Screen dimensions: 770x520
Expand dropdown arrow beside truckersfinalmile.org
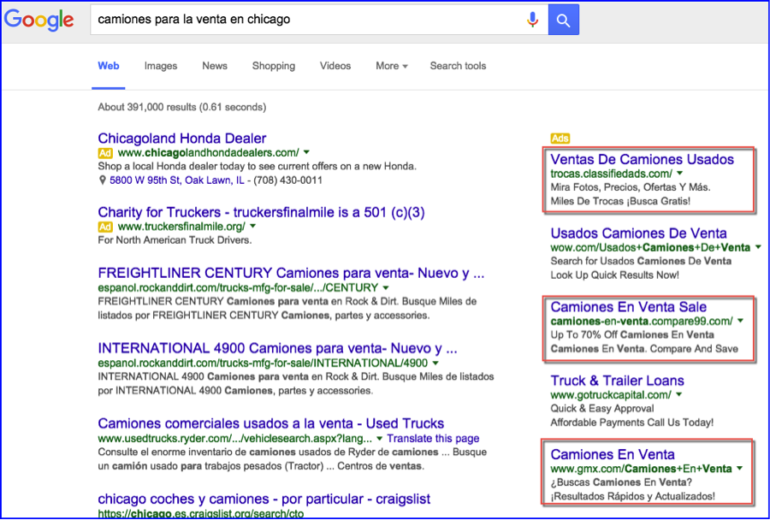coord(253,226)
